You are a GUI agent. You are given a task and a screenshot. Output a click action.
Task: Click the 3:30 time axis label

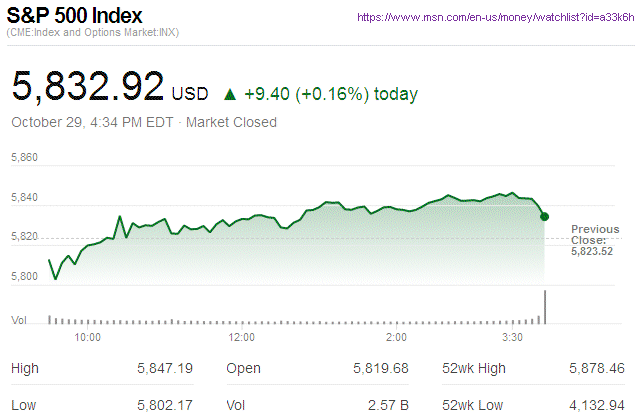[x=514, y=338]
